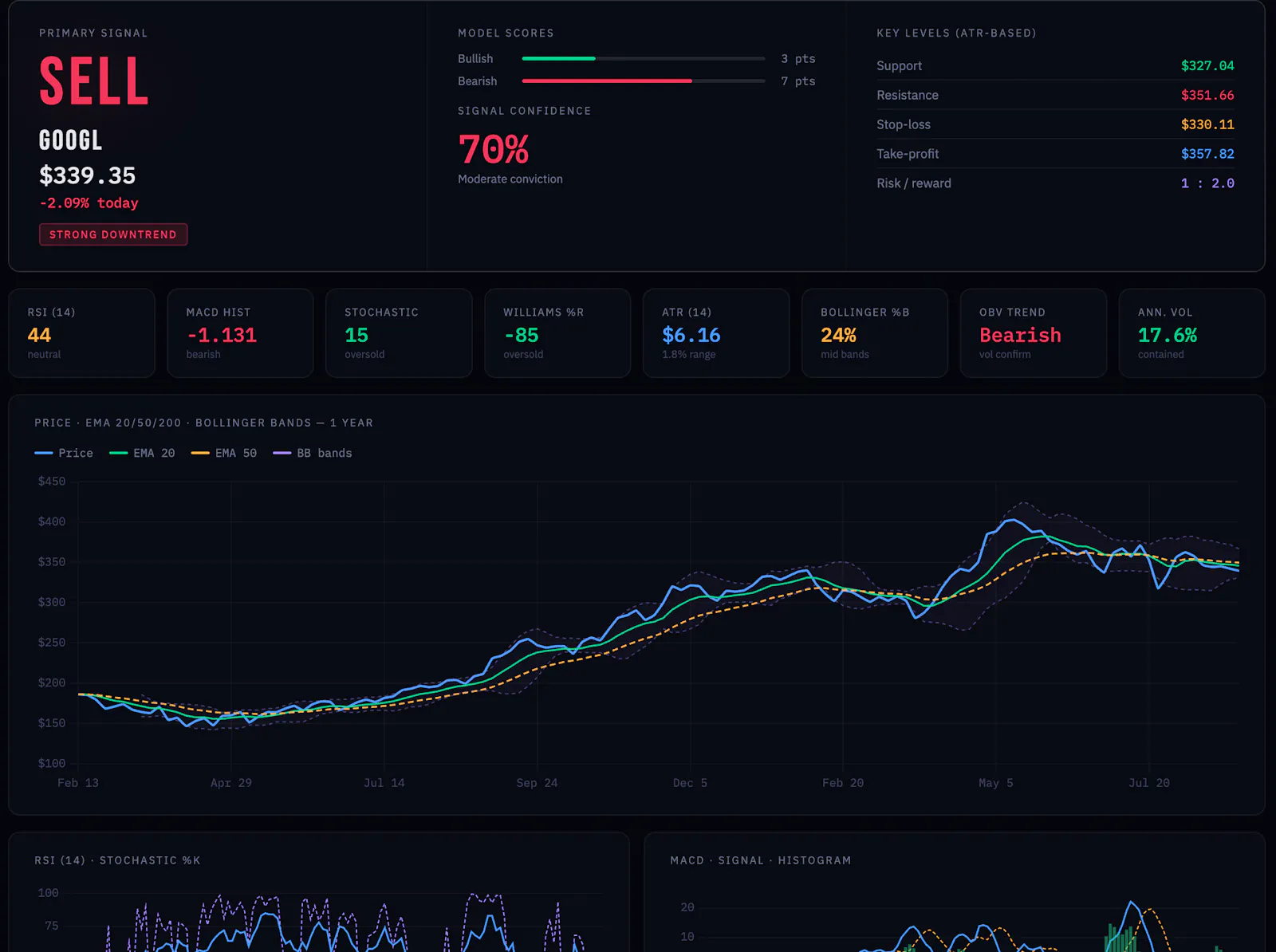Open the MACD HIST indicator card

(x=240, y=333)
